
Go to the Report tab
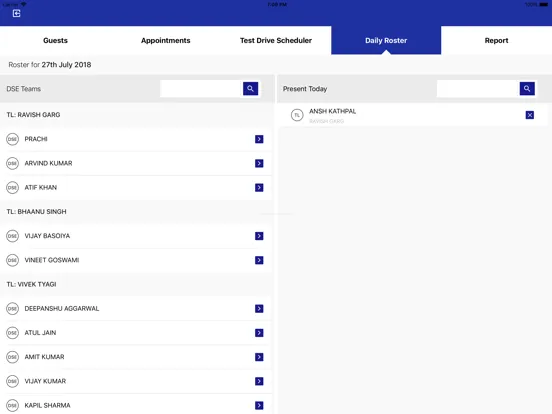pyautogui.click(x=496, y=40)
